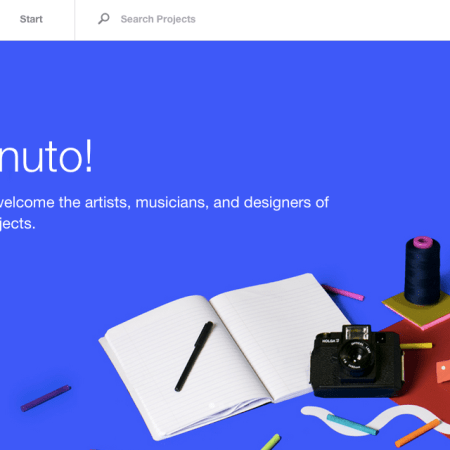Click the black Holga camera body
The image size is (450, 450).
point(357,362)
